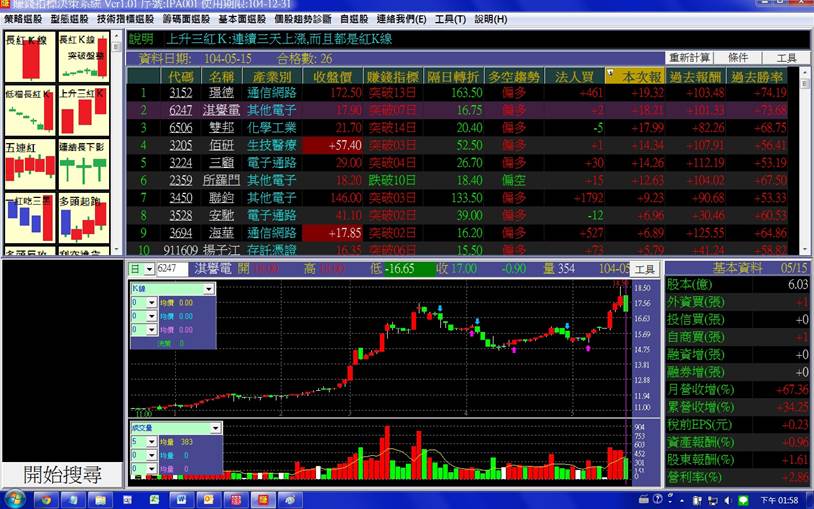Click 工具 button next to 條件

pos(786,58)
